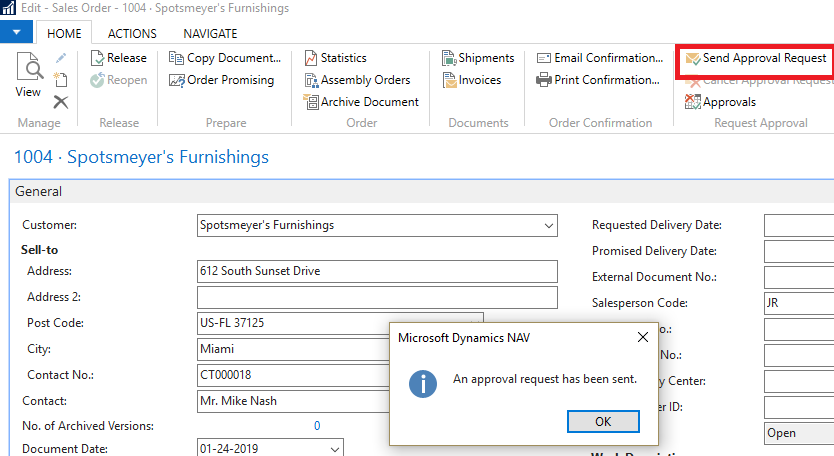Expand the Customer dropdown
Screen dimensions: 834x456
pyautogui.click(x=549, y=226)
